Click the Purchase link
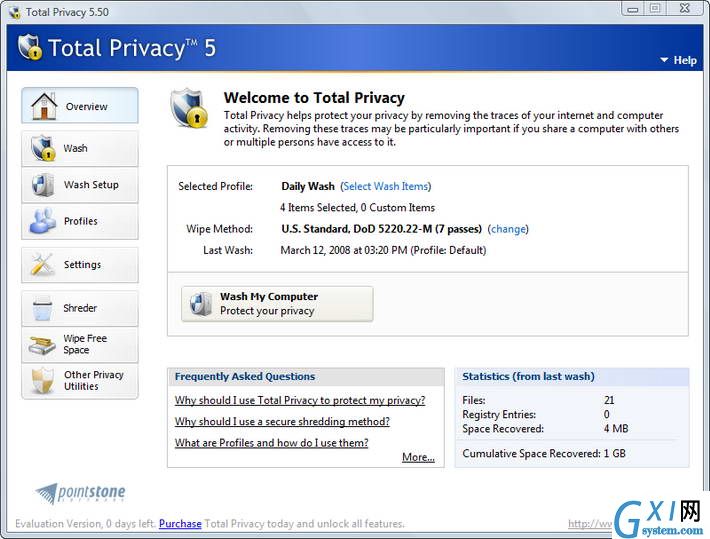The image size is (710, 539). click(x=180, y=524)
